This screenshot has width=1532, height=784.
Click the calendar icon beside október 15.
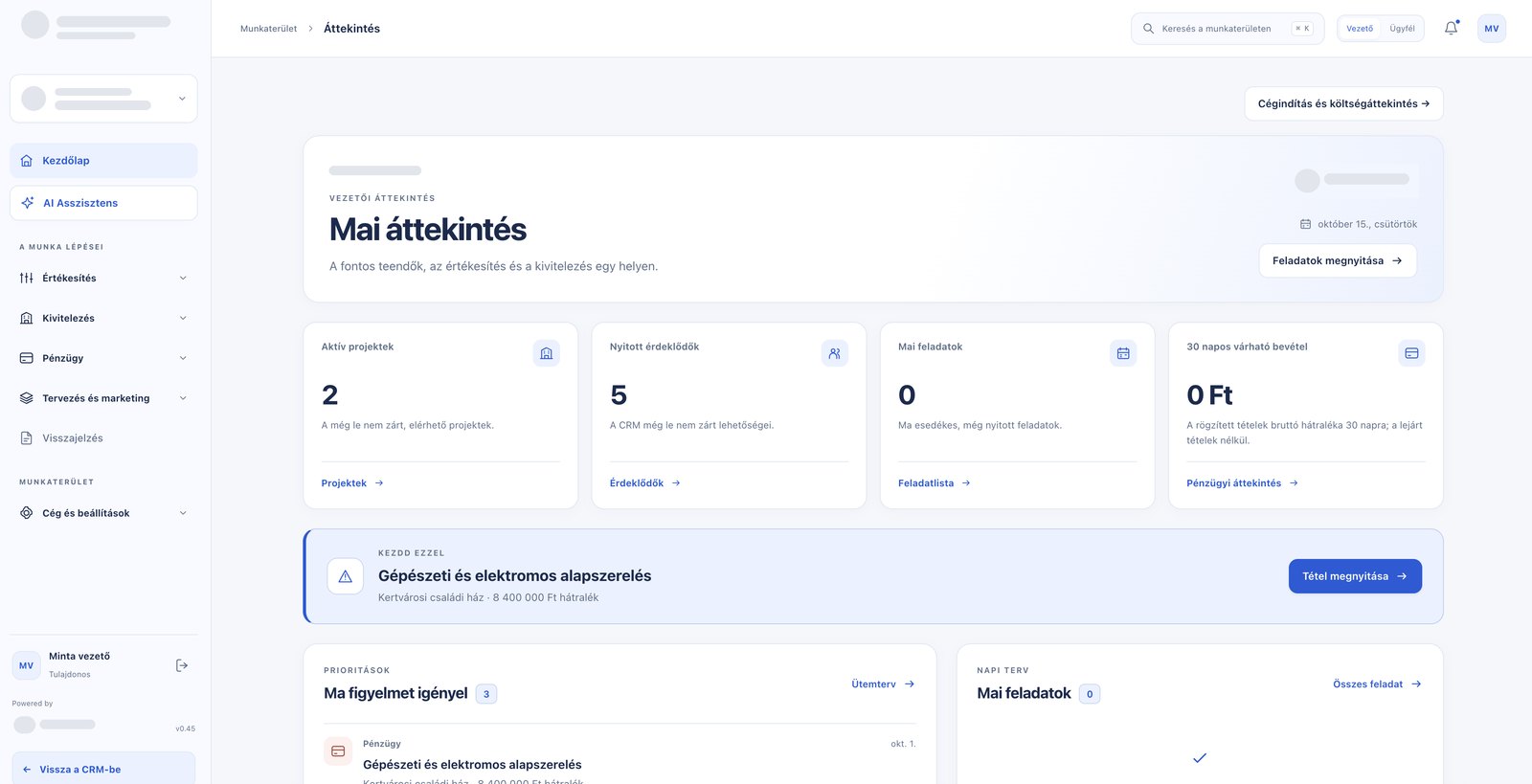point(1305,224)
